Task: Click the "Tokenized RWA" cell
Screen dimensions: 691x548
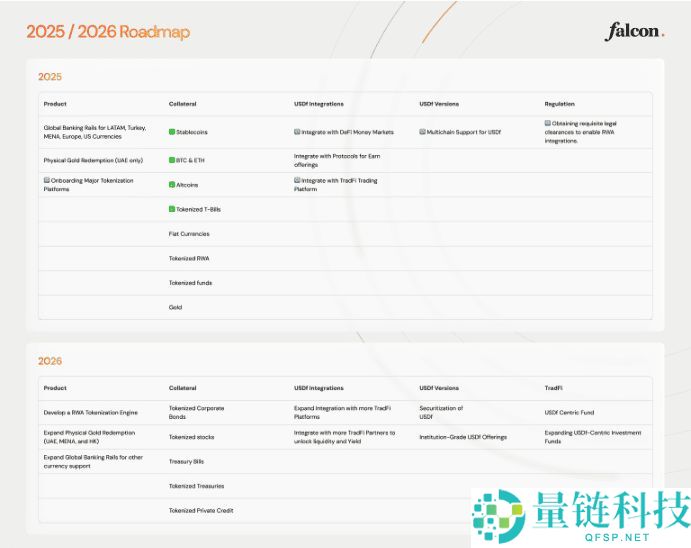Action: (189, 259)
